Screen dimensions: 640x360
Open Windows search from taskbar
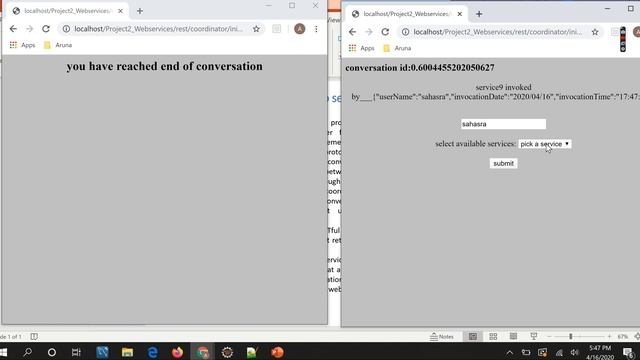click(x=27, y=352)
